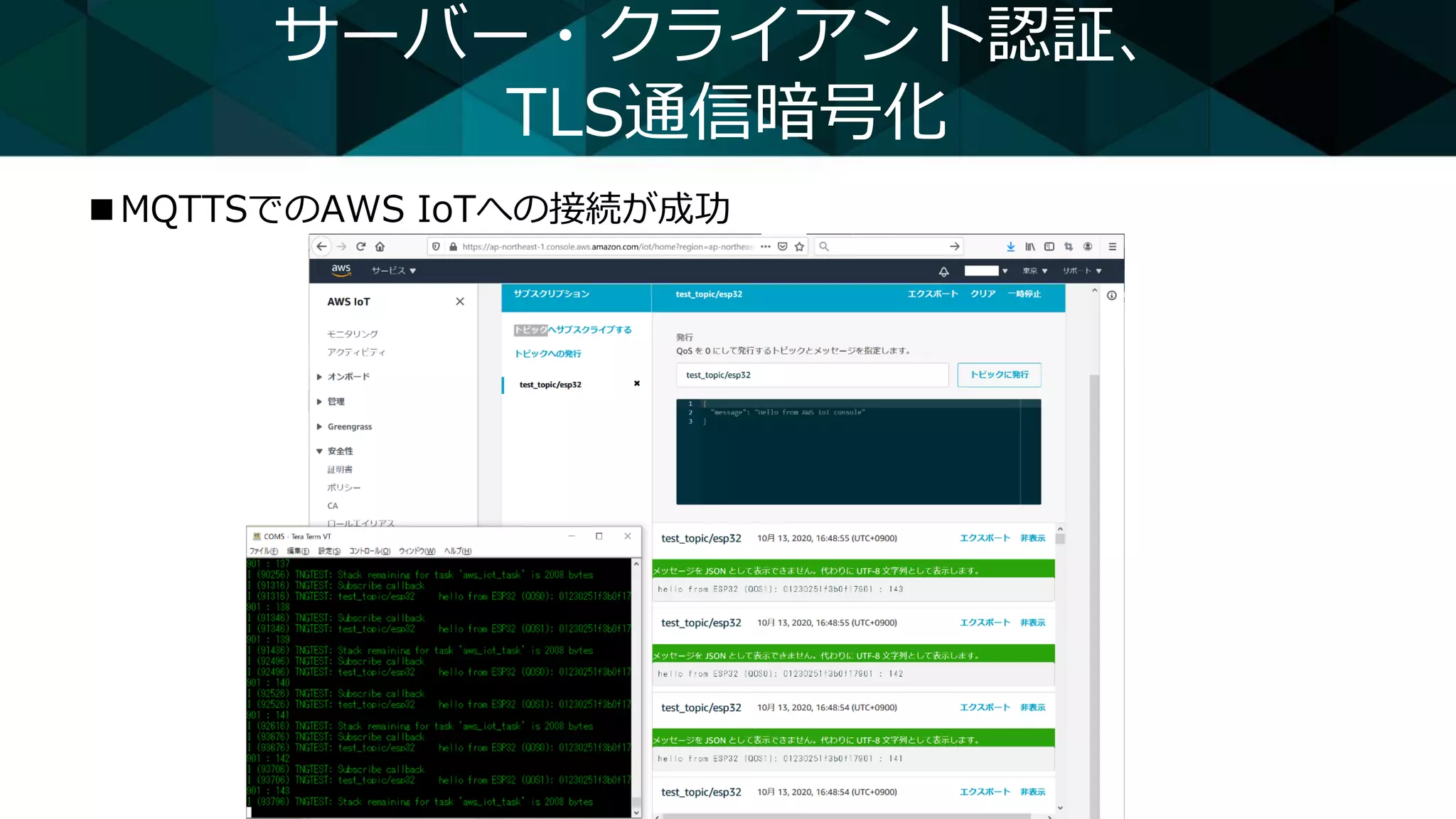Open CA in the sidebar
The image size is (1456, 819).
click(333, 506)
